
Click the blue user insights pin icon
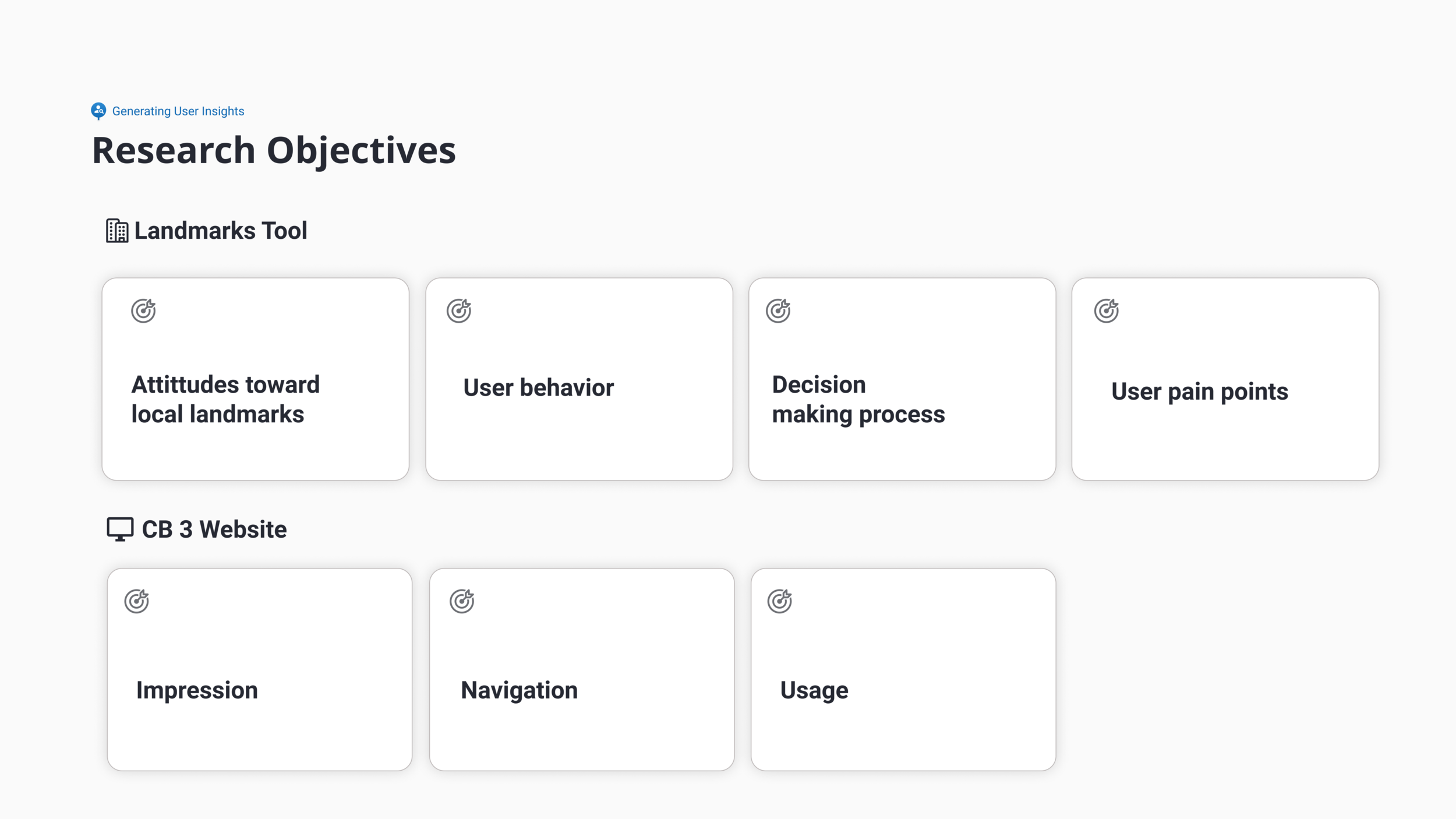[98, 111]
